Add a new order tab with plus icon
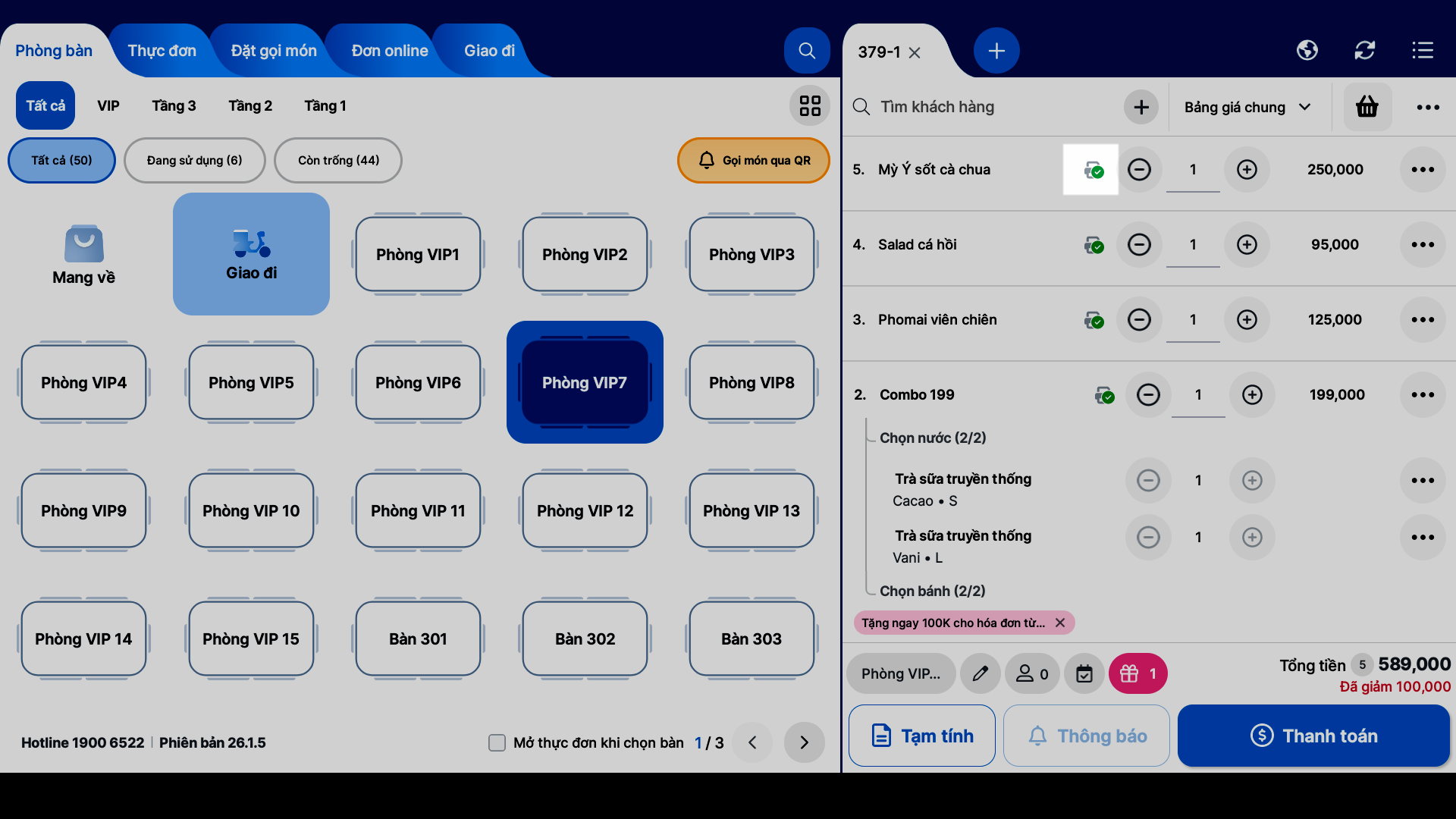 (x=996, y=51)
